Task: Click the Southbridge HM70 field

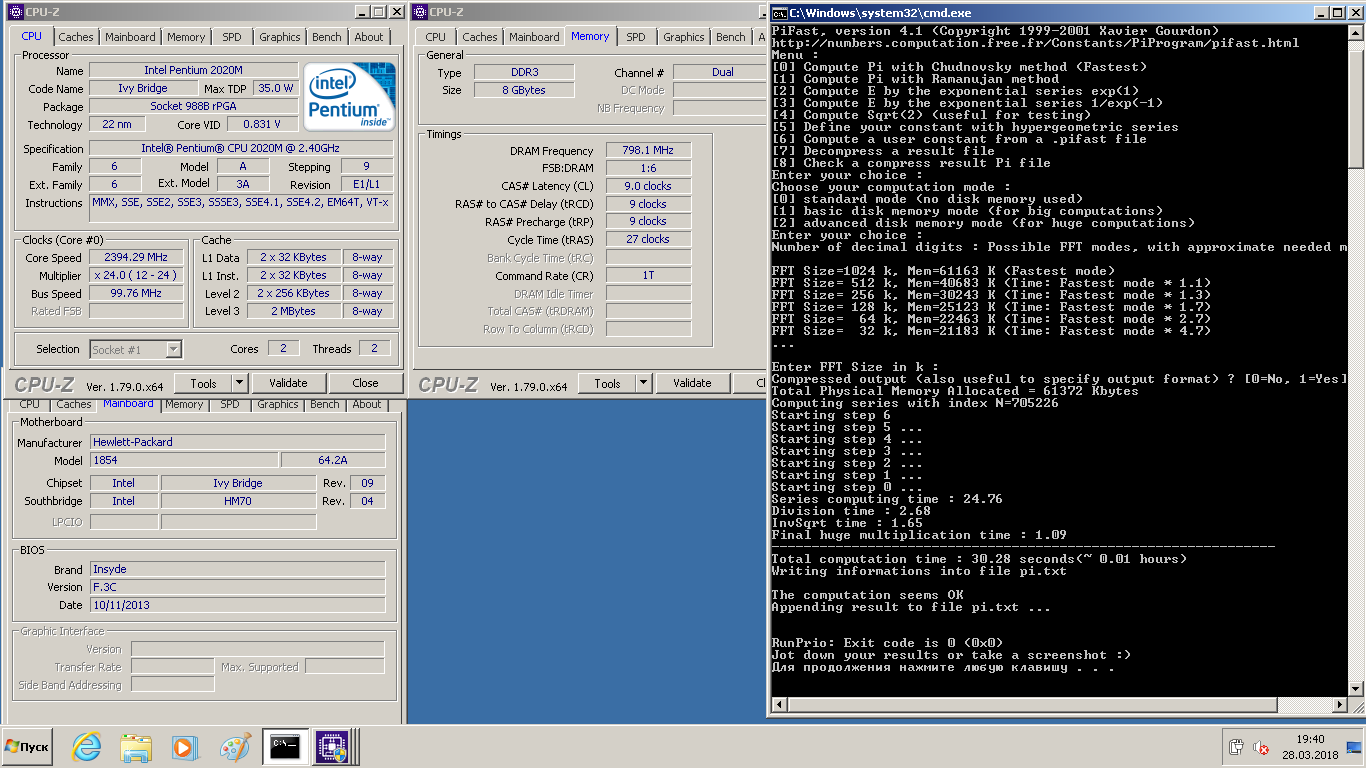Action: coord(238,501)
